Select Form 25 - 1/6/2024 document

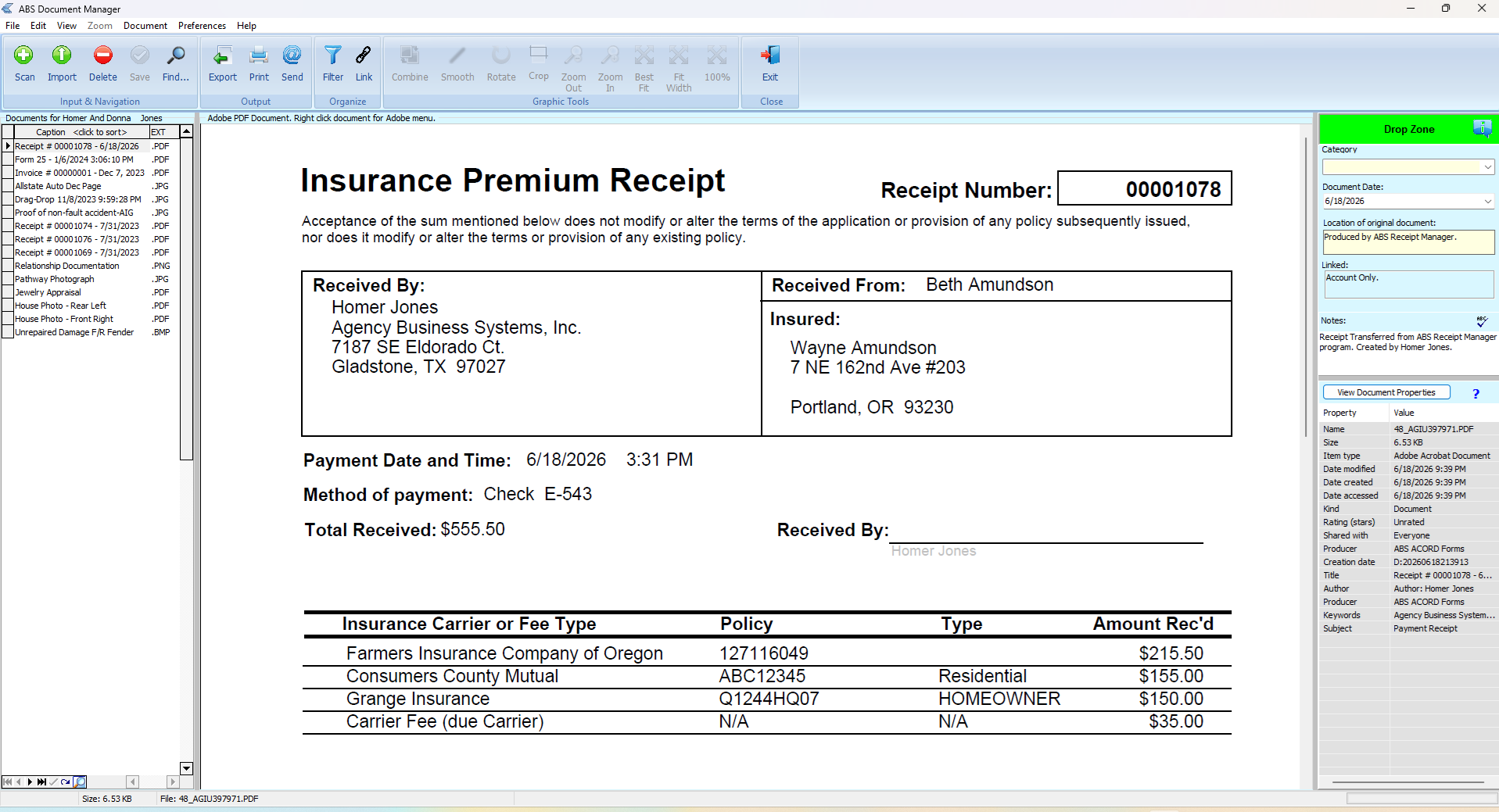[x=92, y=159]
